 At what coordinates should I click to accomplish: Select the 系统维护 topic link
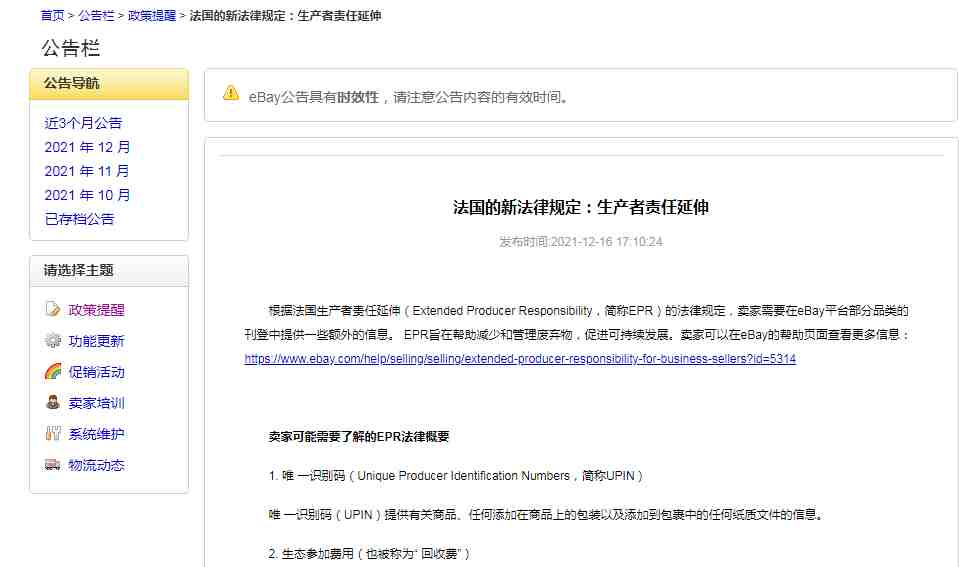pos(96,434)
